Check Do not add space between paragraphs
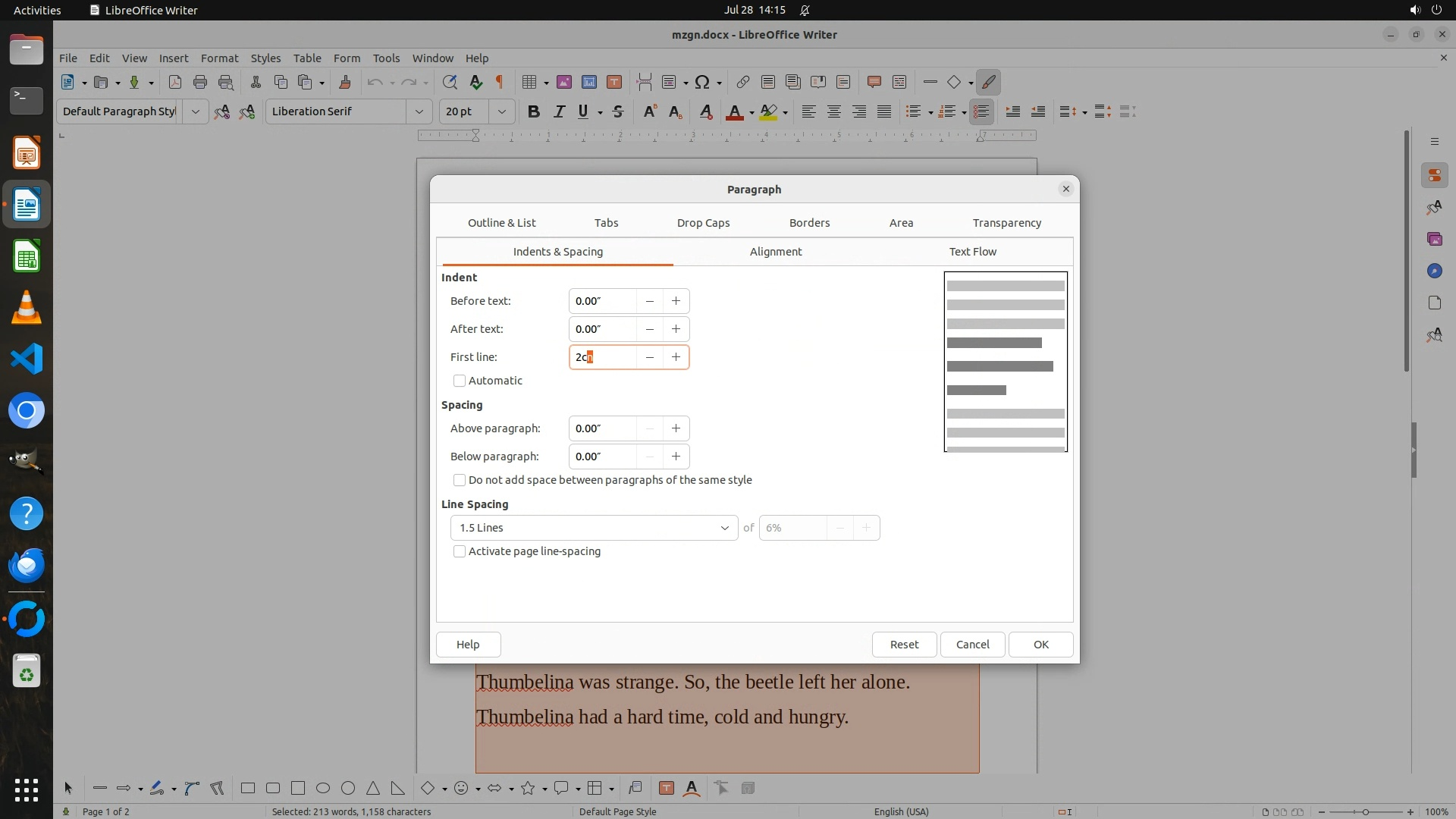This screenshot has height=819, width=1456. 460,480
